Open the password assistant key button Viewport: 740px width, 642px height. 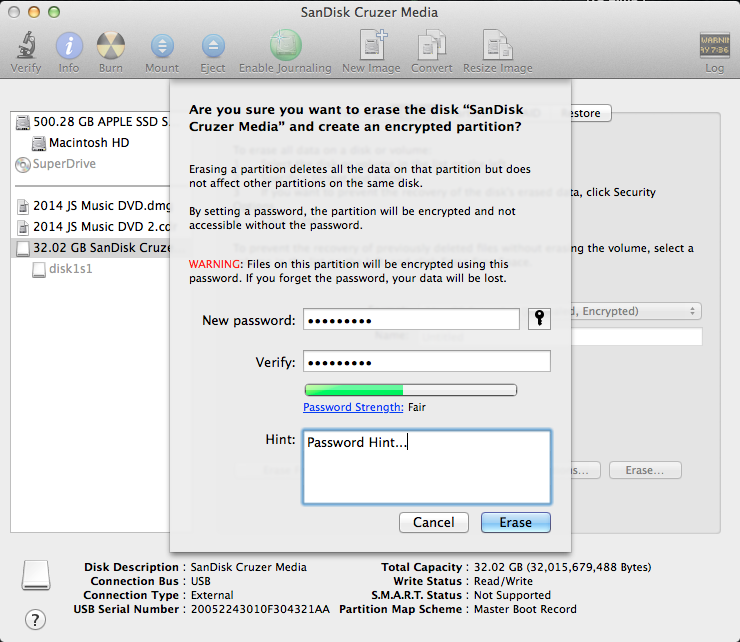[539, 319]
